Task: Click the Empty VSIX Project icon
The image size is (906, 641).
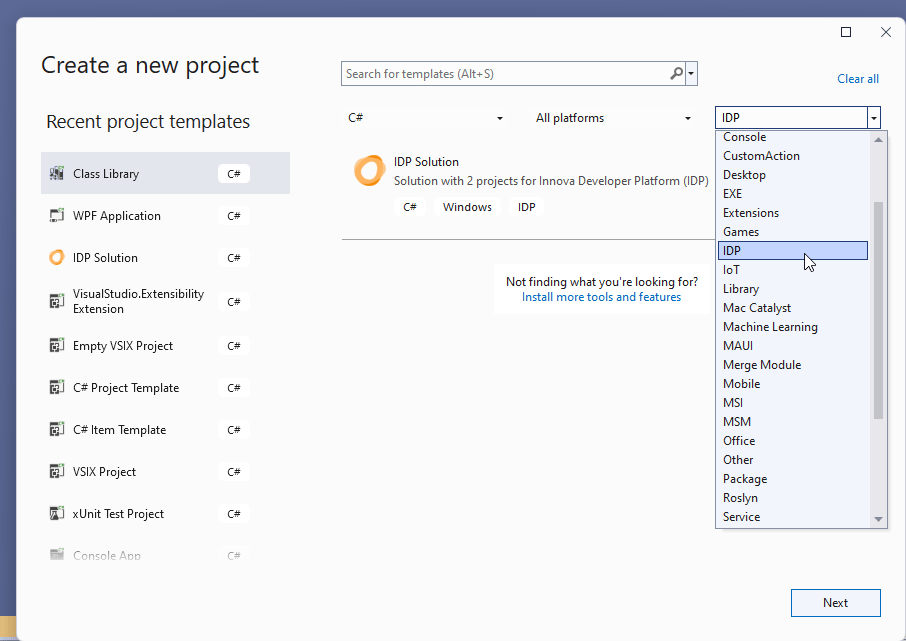Action: pos(57,346)
